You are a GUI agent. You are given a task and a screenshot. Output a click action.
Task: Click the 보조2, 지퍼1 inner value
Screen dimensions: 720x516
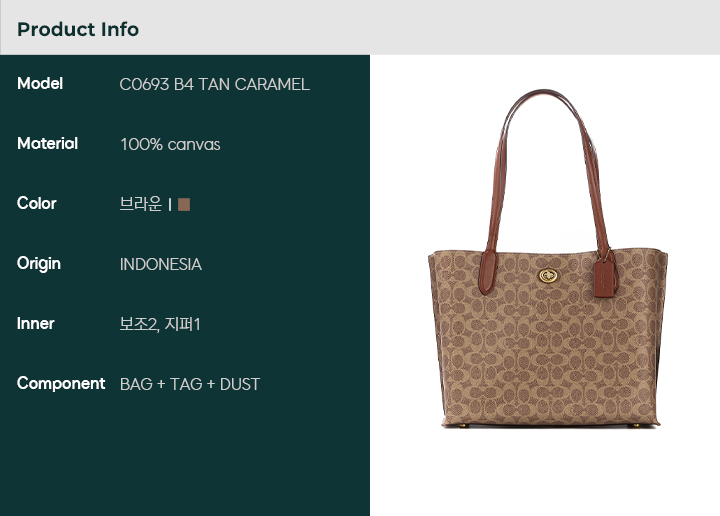click(160, 324)
